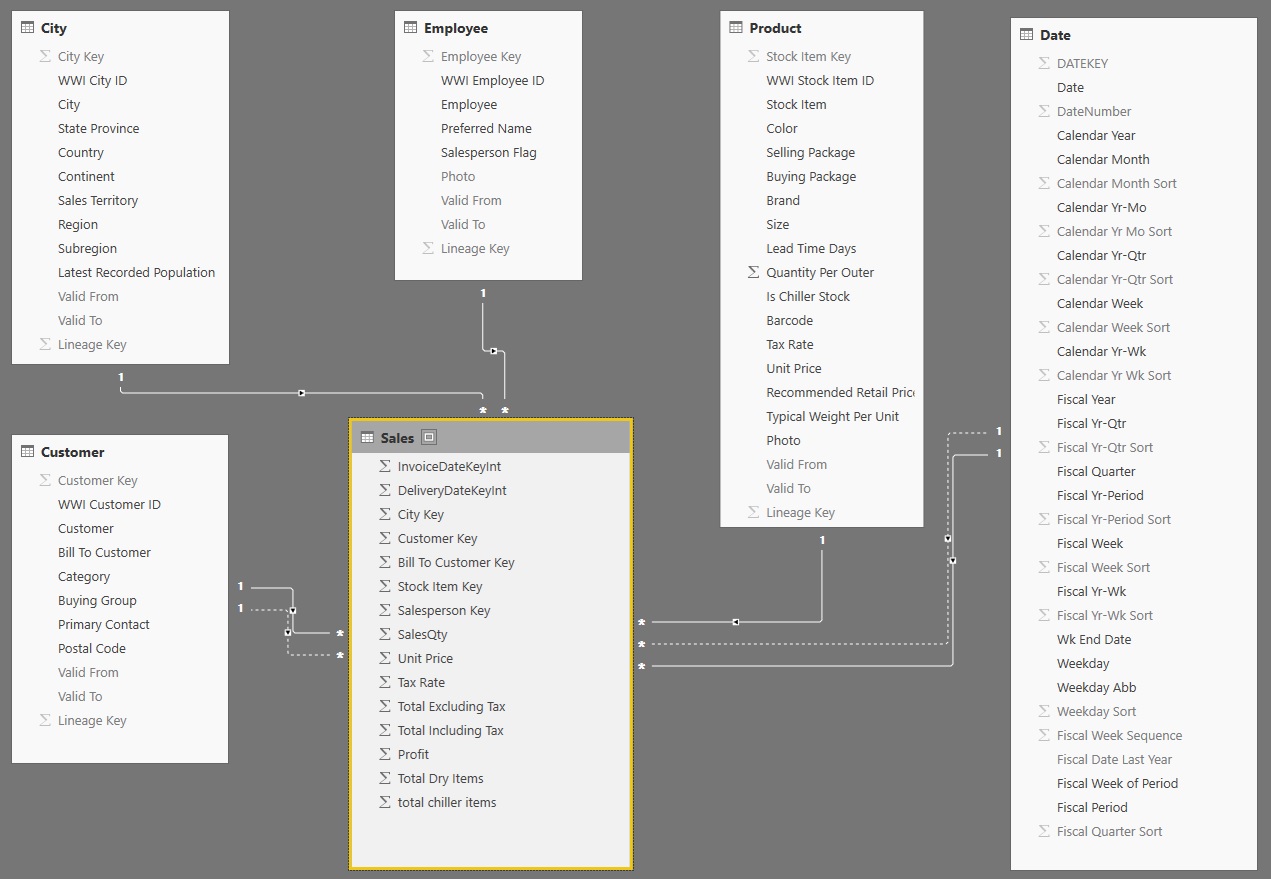Select Salesperson Flag field in Employee table
This screenshot has width=1271, height=879.
[x=488, y=152]
